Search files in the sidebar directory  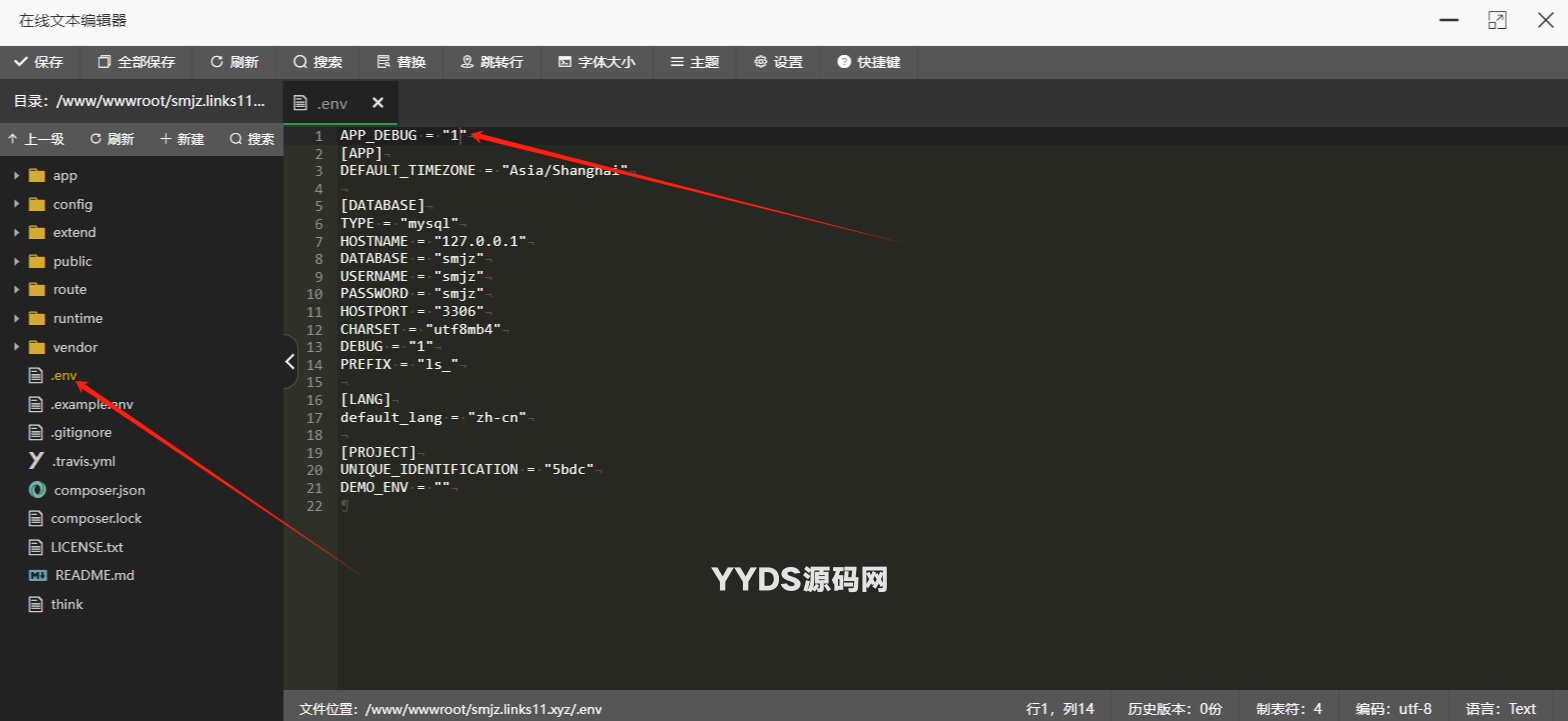click(252, 139)
